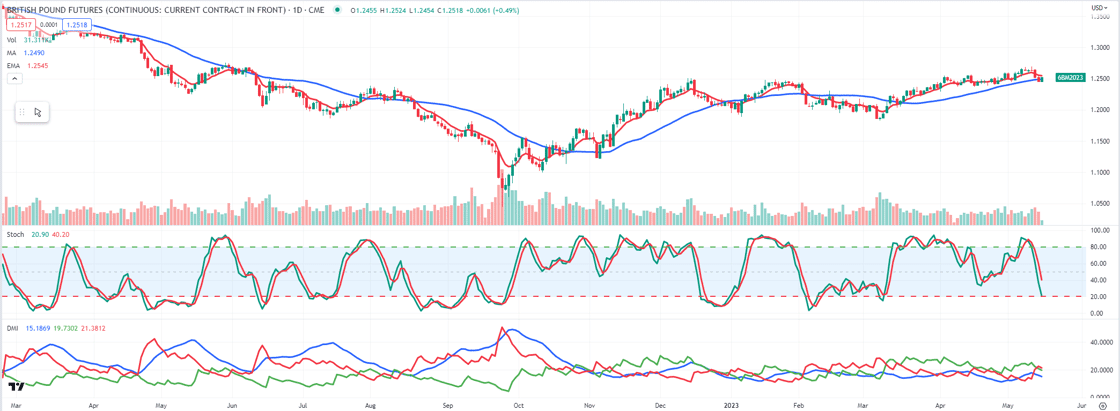Viewport: 1120px width, 411px height.
Task: Select the arrow cursor tool
Action: (38, 112)
